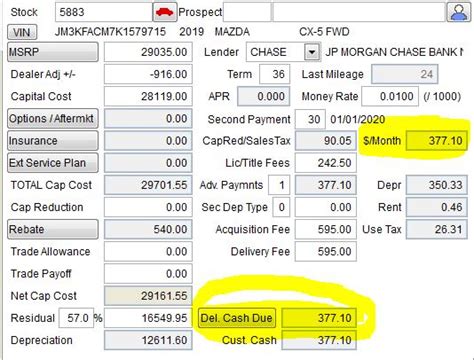Edit Second Payment days field 30
The width and height of the screenshot is (474, 360).
pyautogui.click(x=310, y=119)
